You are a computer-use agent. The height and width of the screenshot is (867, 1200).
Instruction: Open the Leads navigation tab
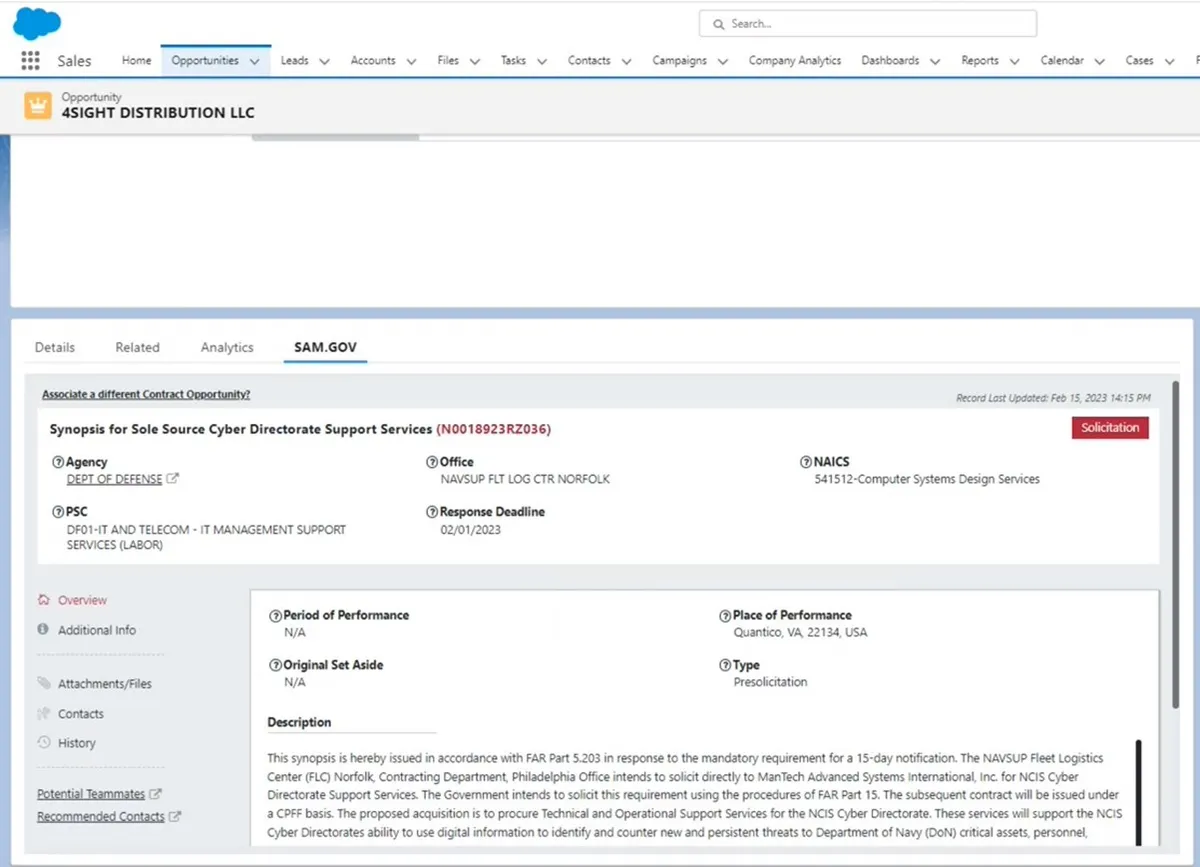click(x=295, y=60)
